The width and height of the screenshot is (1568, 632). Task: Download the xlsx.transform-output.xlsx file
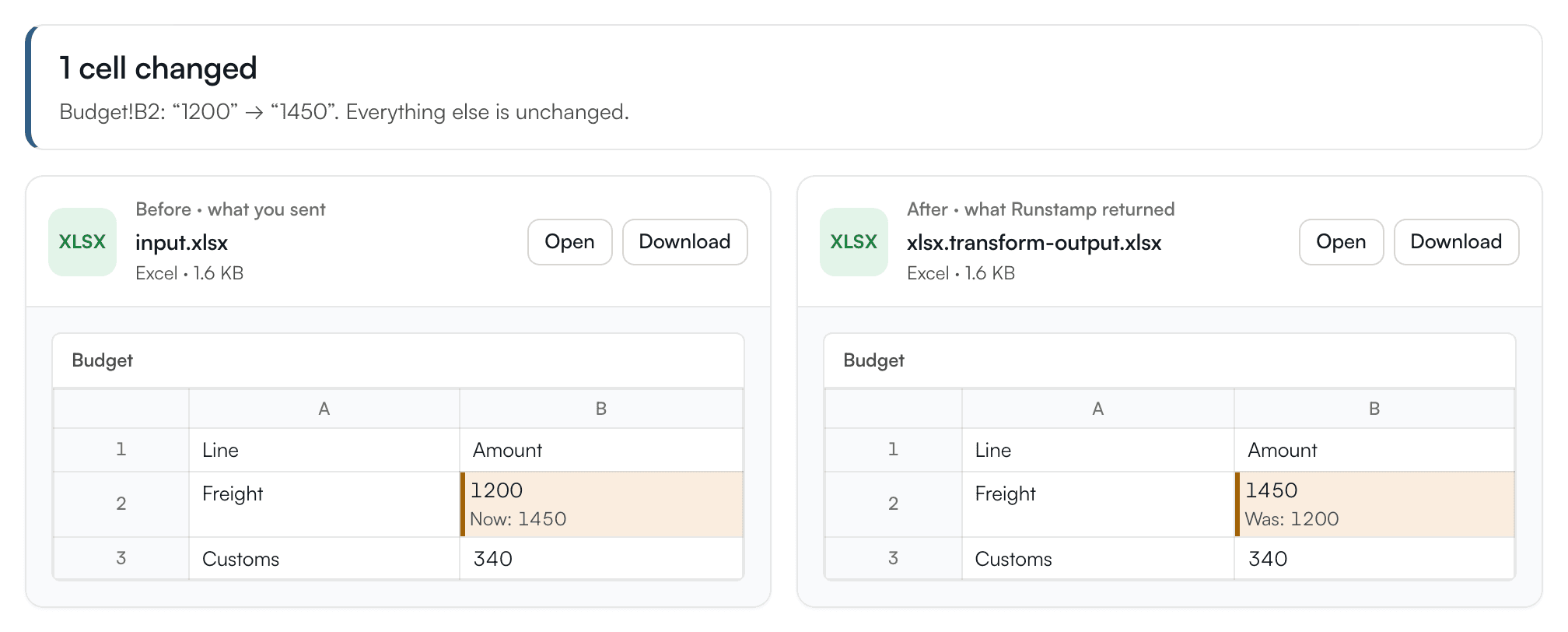[1457, 242]
